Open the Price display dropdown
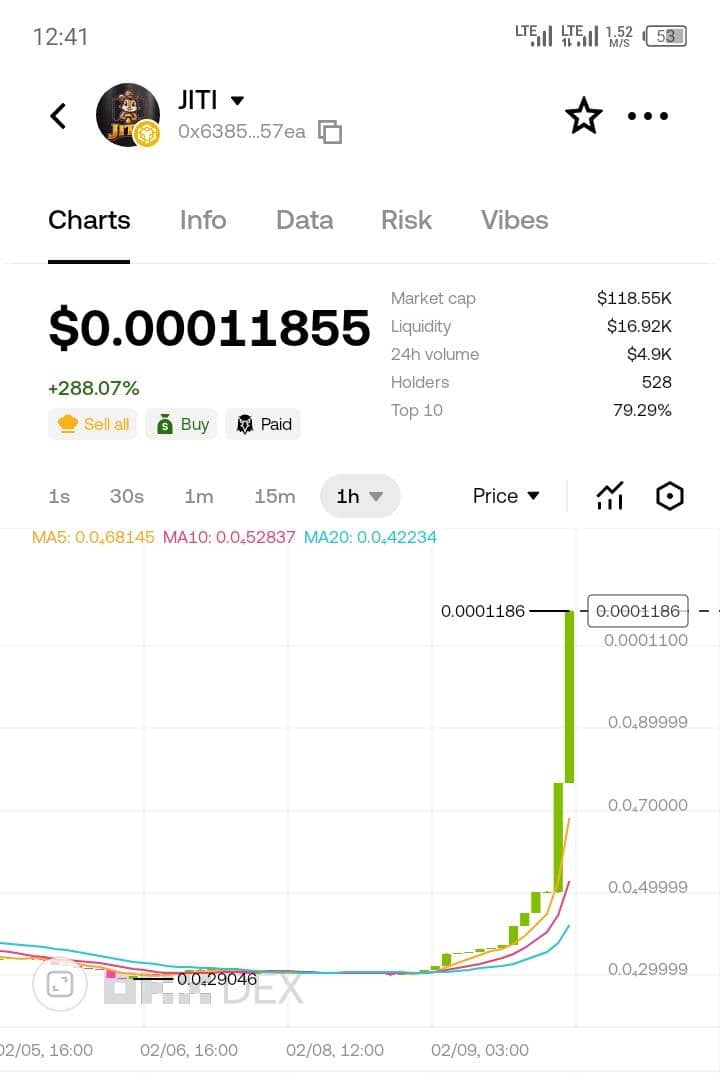This screenshot has width=720, height=1074. tap(506, 496)
